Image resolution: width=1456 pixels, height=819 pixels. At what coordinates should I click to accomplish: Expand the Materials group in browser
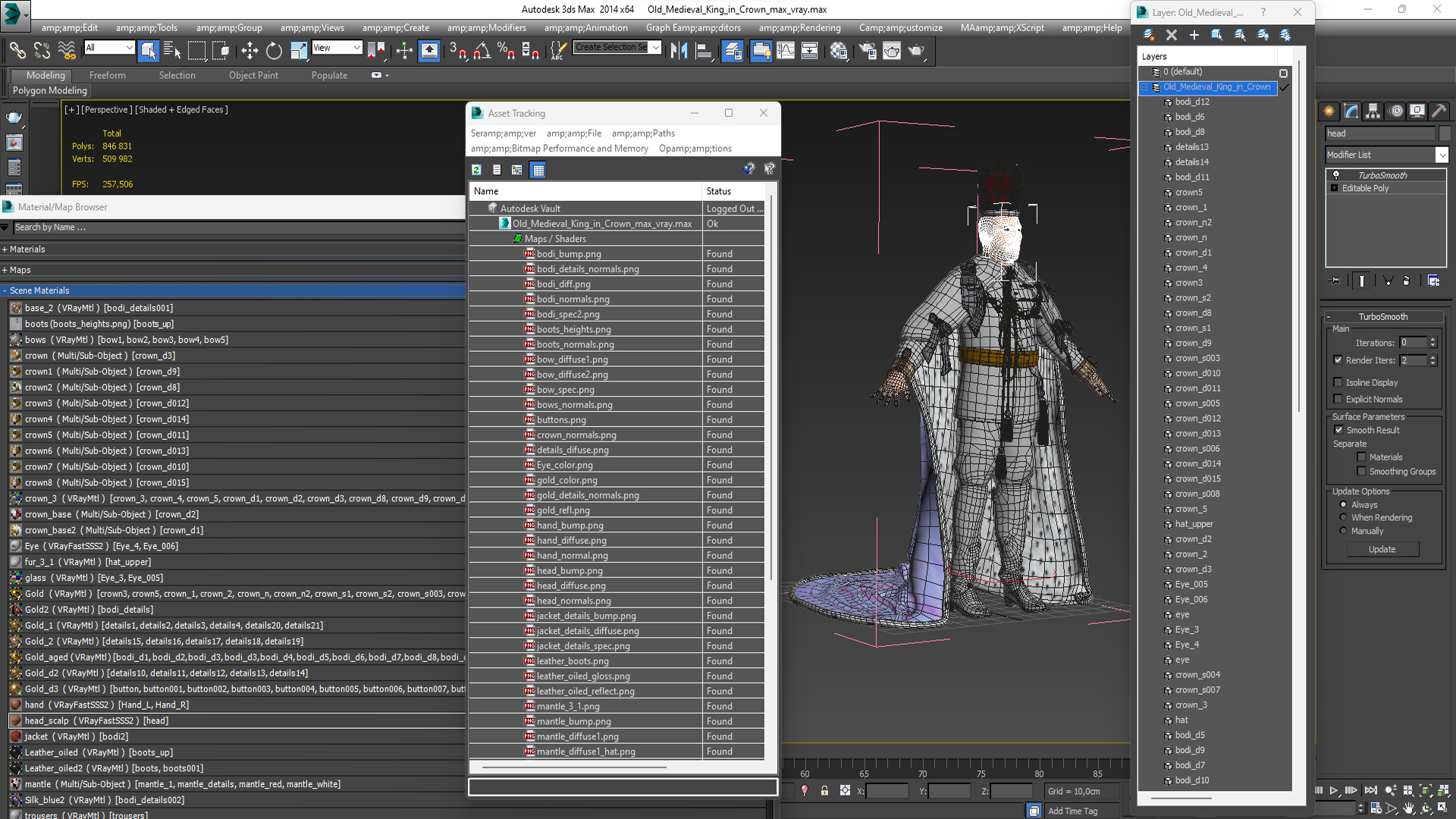coord(5,249)
